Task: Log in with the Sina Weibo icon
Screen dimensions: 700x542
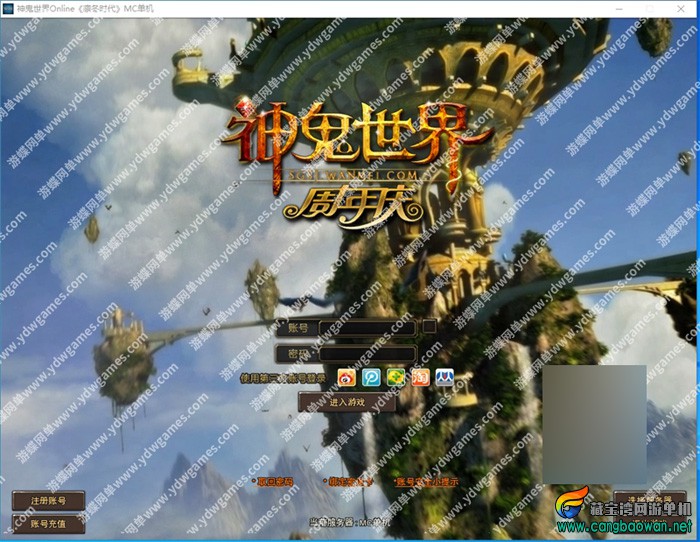Action: coord(346,378)
